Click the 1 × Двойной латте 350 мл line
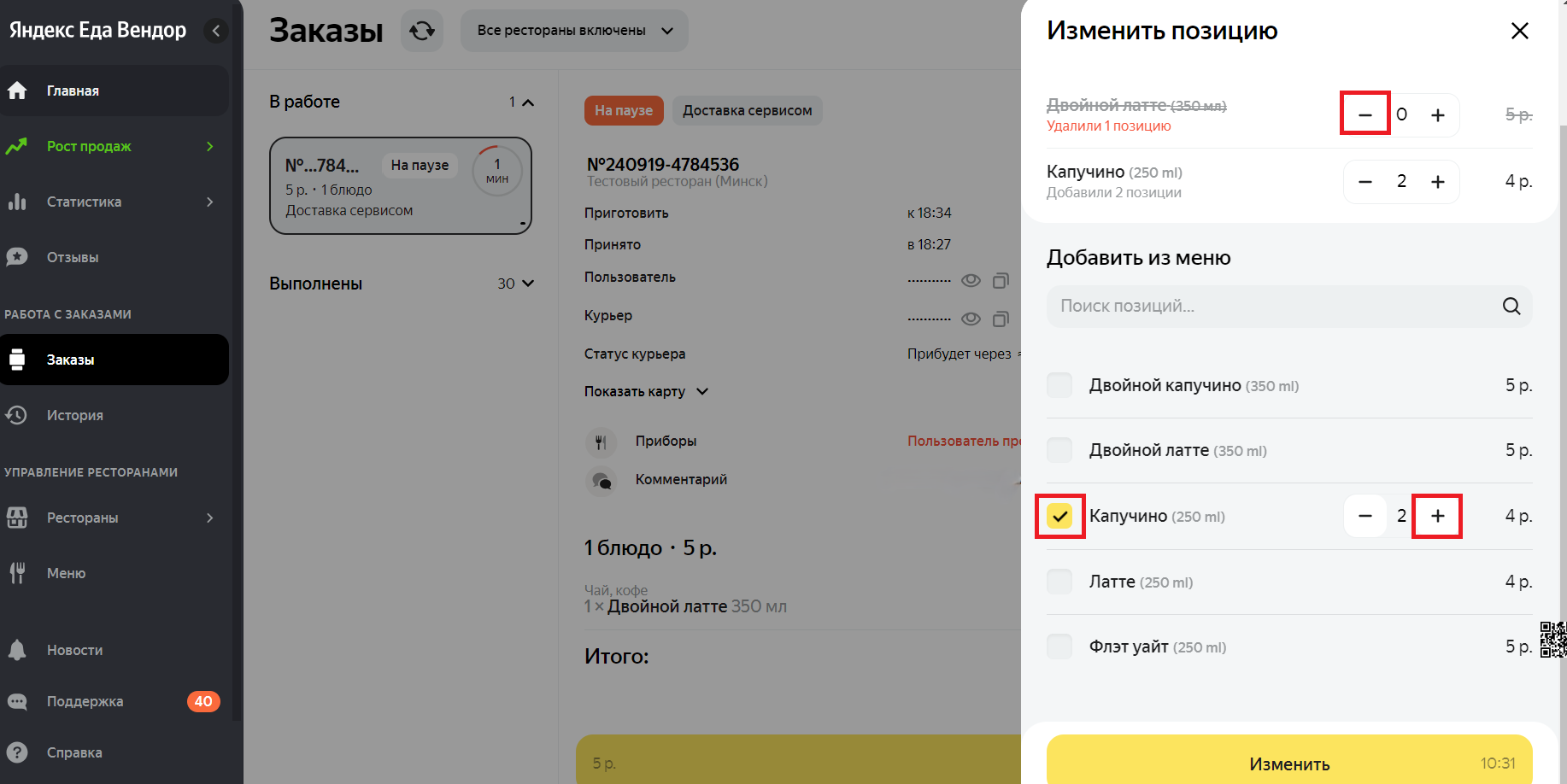This screenshot has height=784, width=1567. pyautogui.click(x=685, y=606)
